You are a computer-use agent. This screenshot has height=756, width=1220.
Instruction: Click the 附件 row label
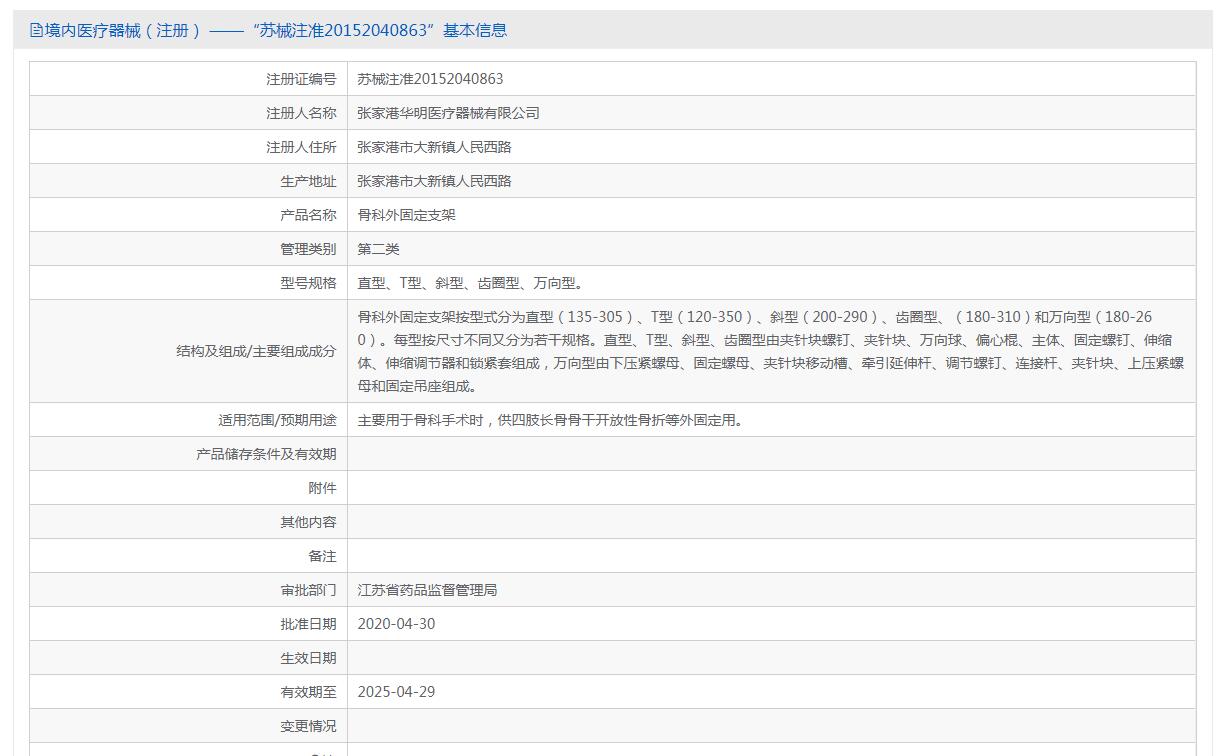coord(322,488)
